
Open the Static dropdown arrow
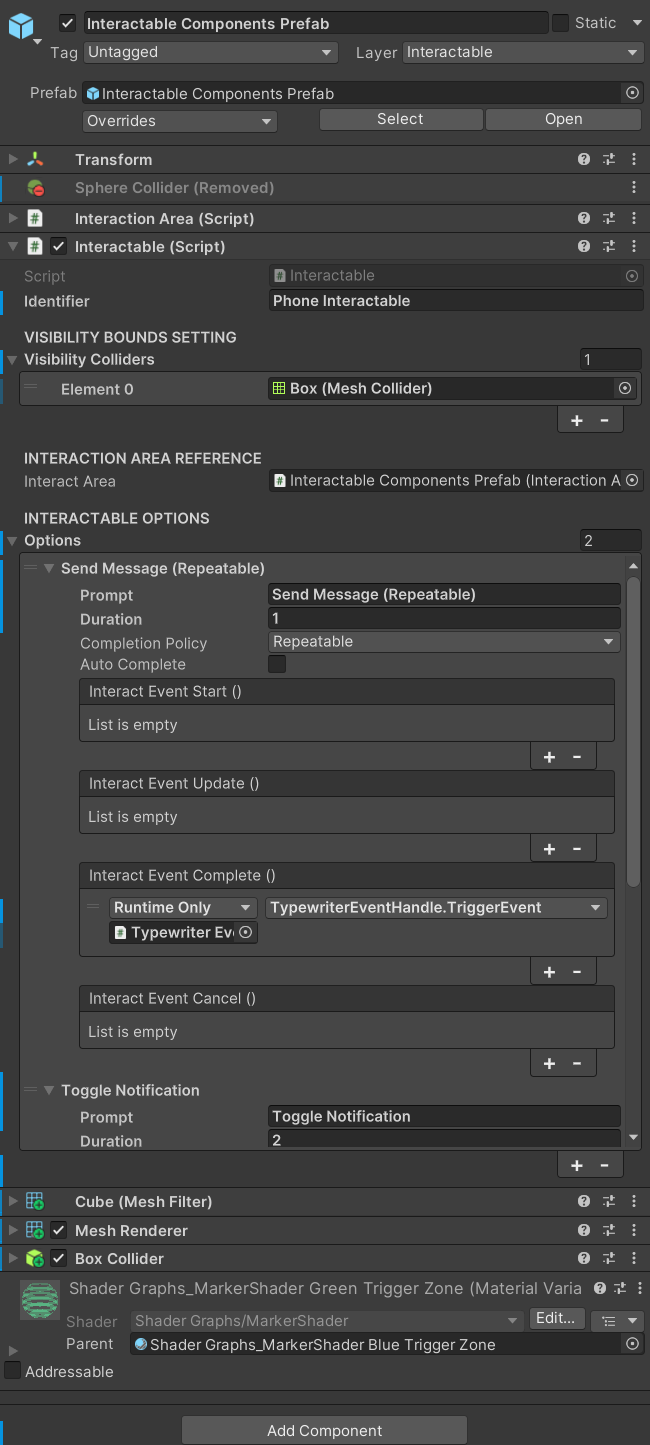pos(637,23)
